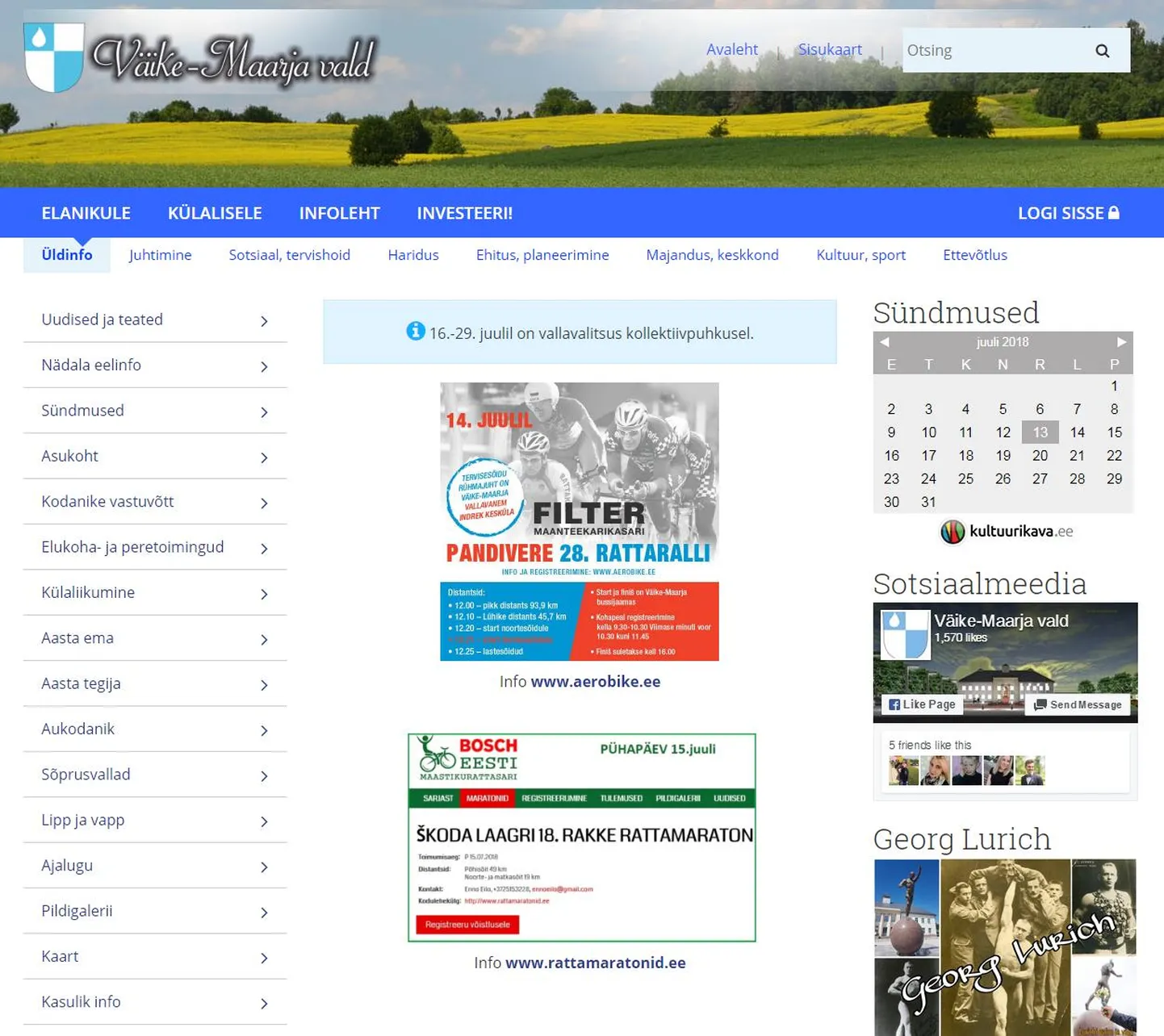Click the info icon in the notice banner
Viewport: 1164px width, 1036px height.
(x=415, y=332)
